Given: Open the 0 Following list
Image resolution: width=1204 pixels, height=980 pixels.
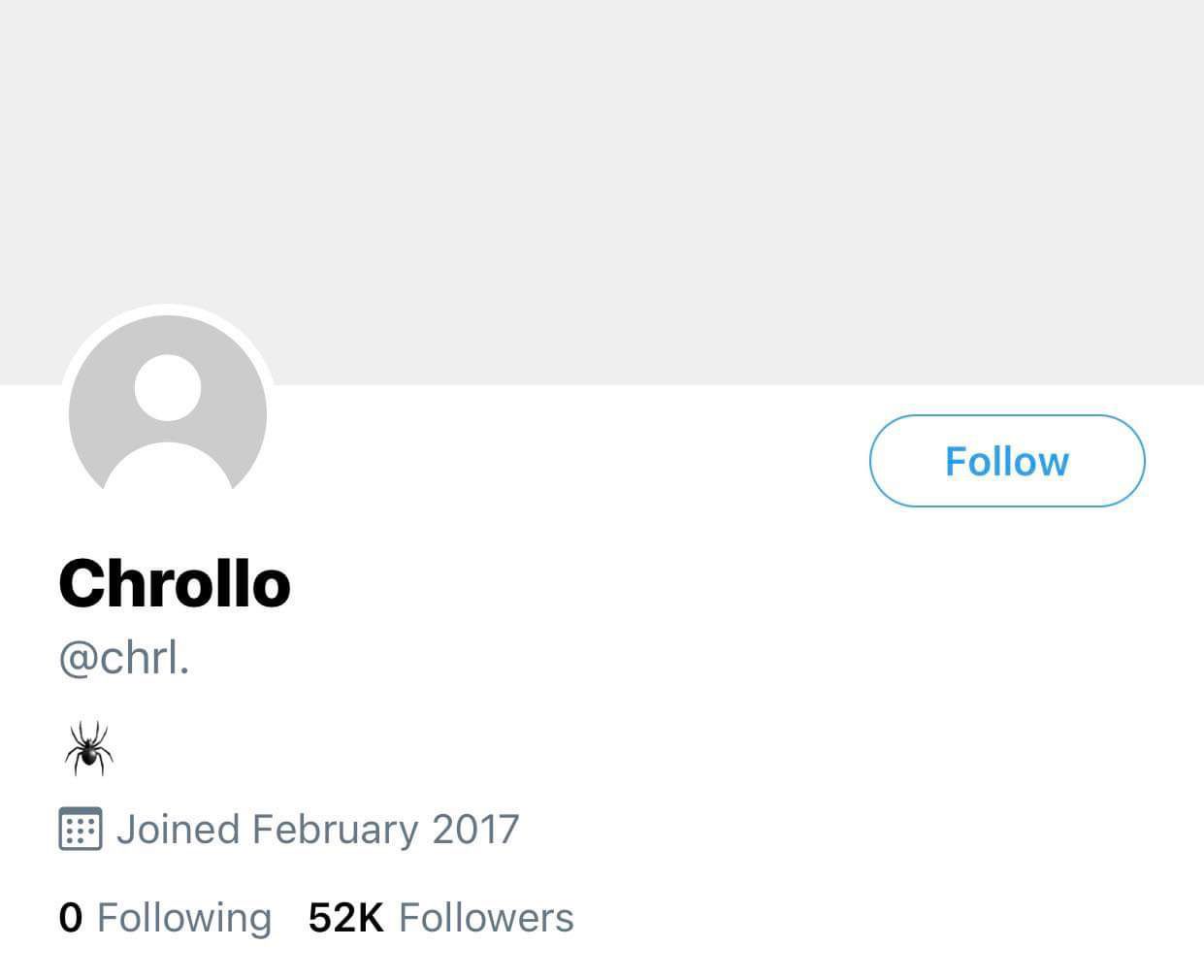Looking at the screenshot, I should pyautogui.click(x=165, y=917).
